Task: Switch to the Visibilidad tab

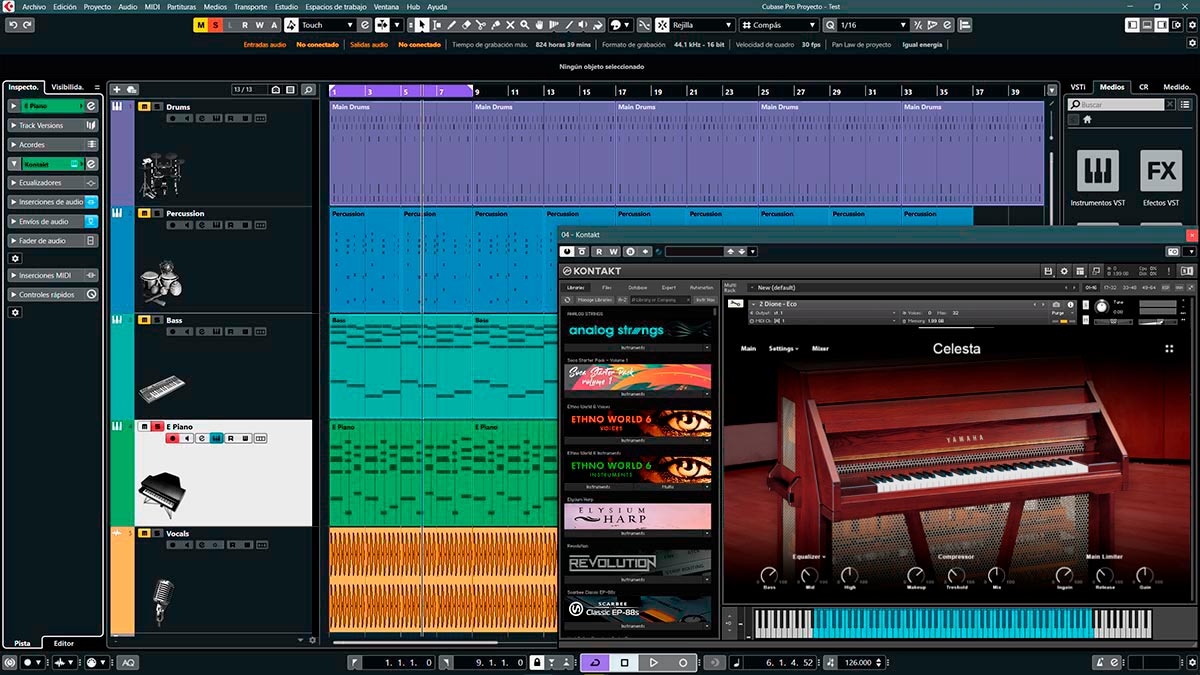Action: (70, 87)
